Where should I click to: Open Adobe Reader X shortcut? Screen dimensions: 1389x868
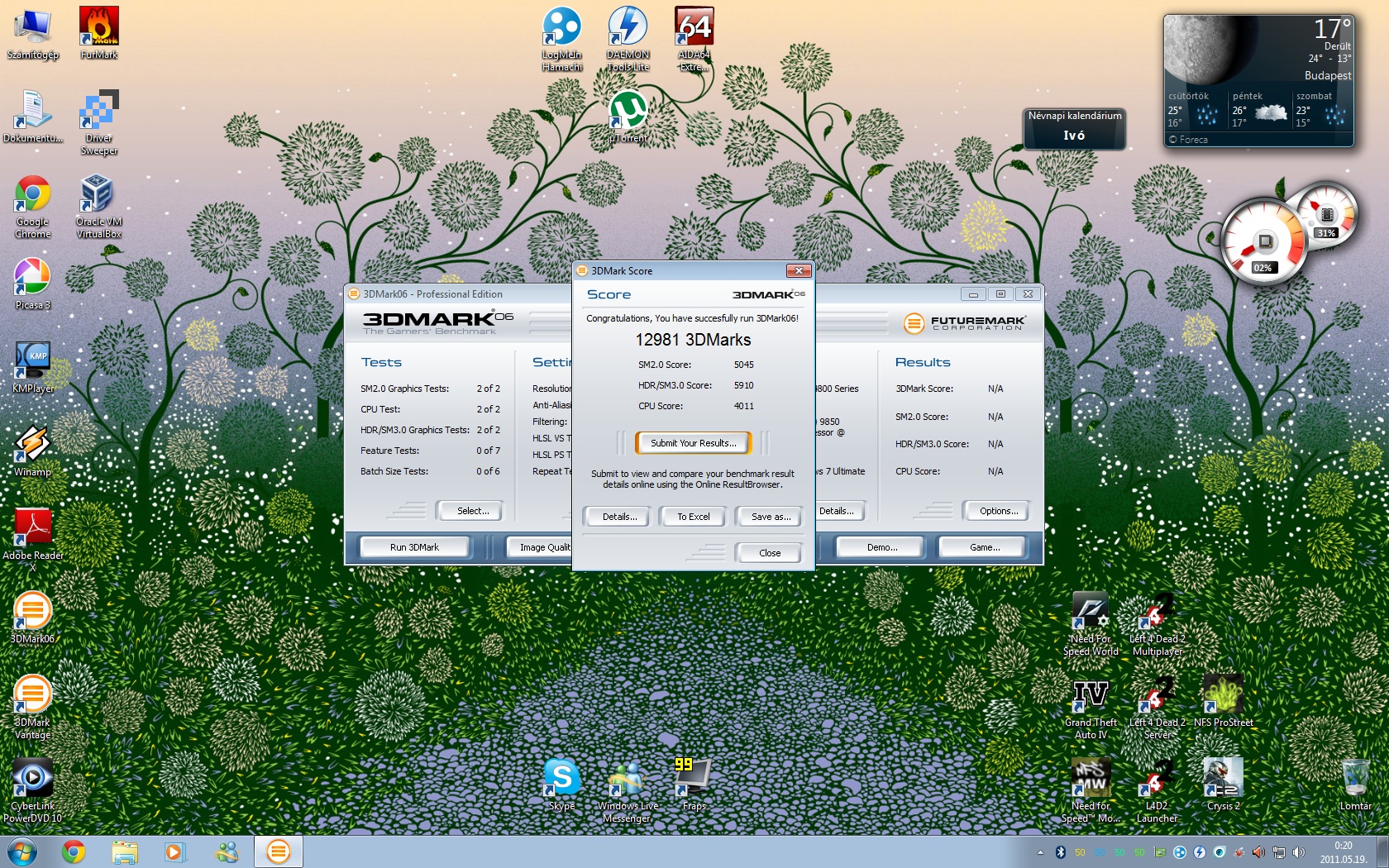click(32, 540)
